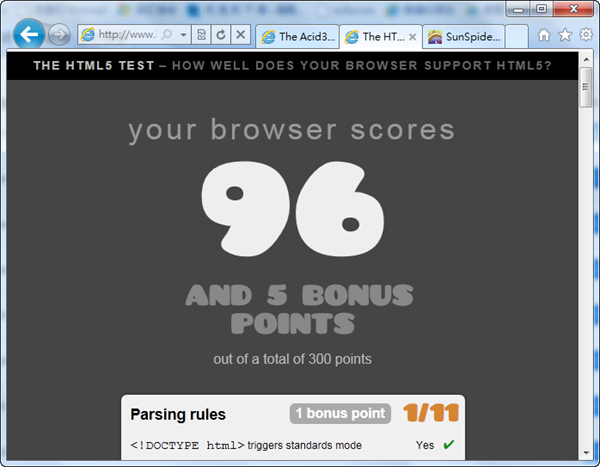Image resolution: width=600 pixels, height=467 pixels.
Task: Click the 1/11 parsing score
Action: tap(431, 413)
